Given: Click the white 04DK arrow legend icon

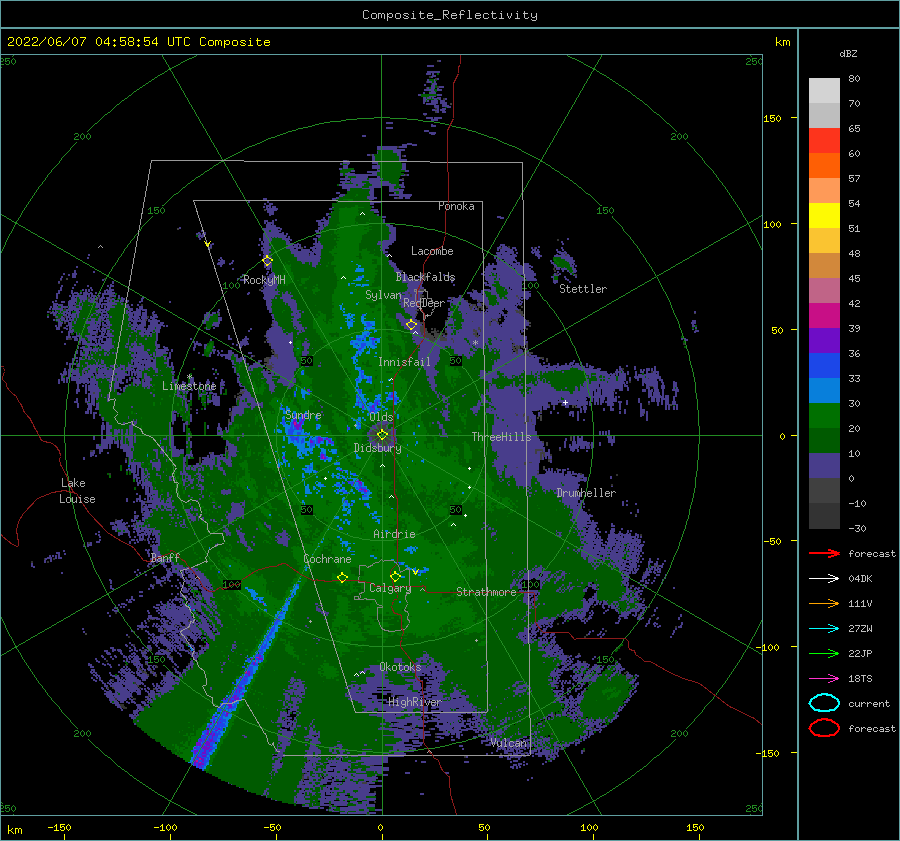Looking at the screenshot, I should click(824, 579).
